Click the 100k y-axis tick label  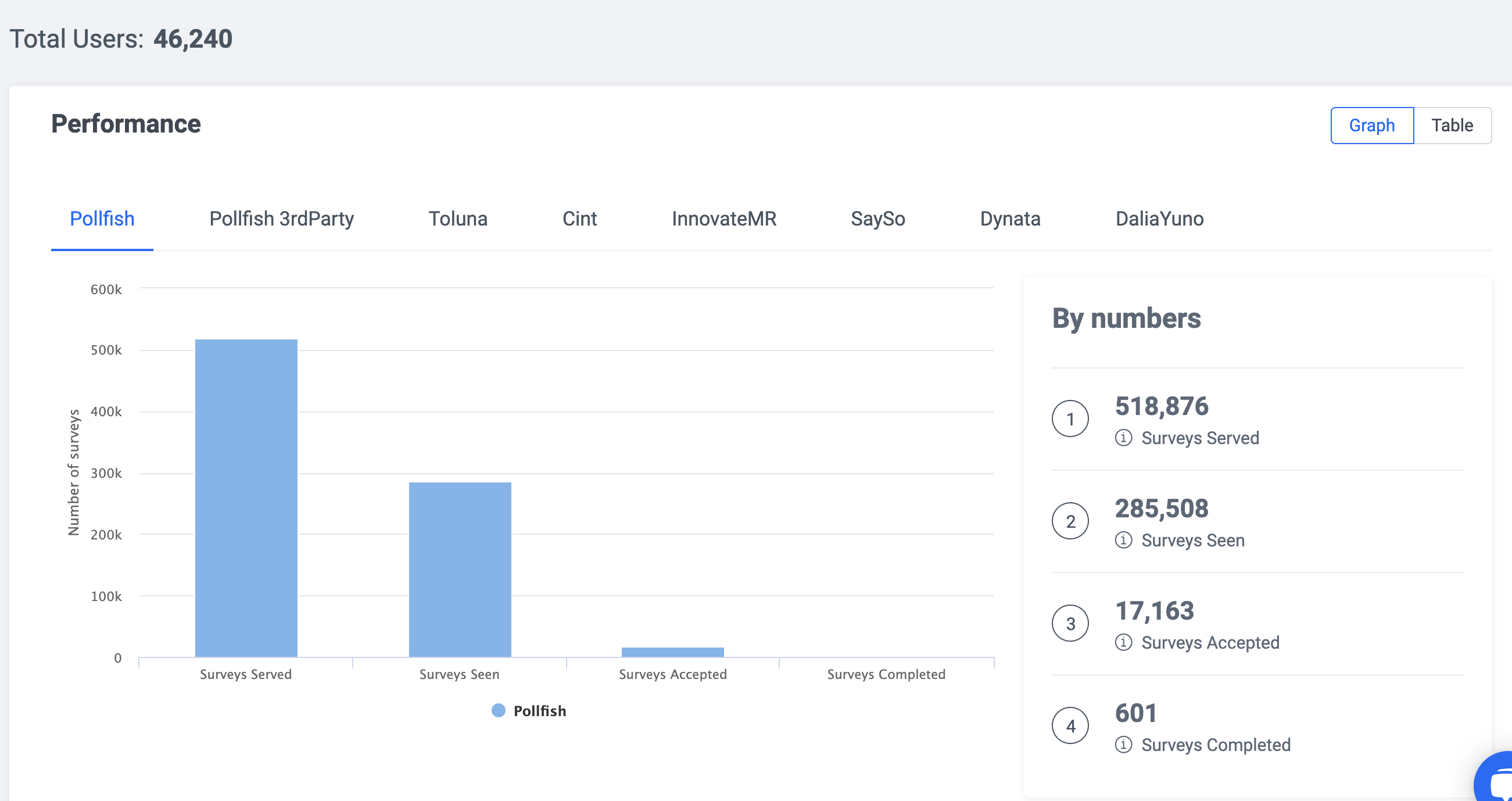coord(106,596)
